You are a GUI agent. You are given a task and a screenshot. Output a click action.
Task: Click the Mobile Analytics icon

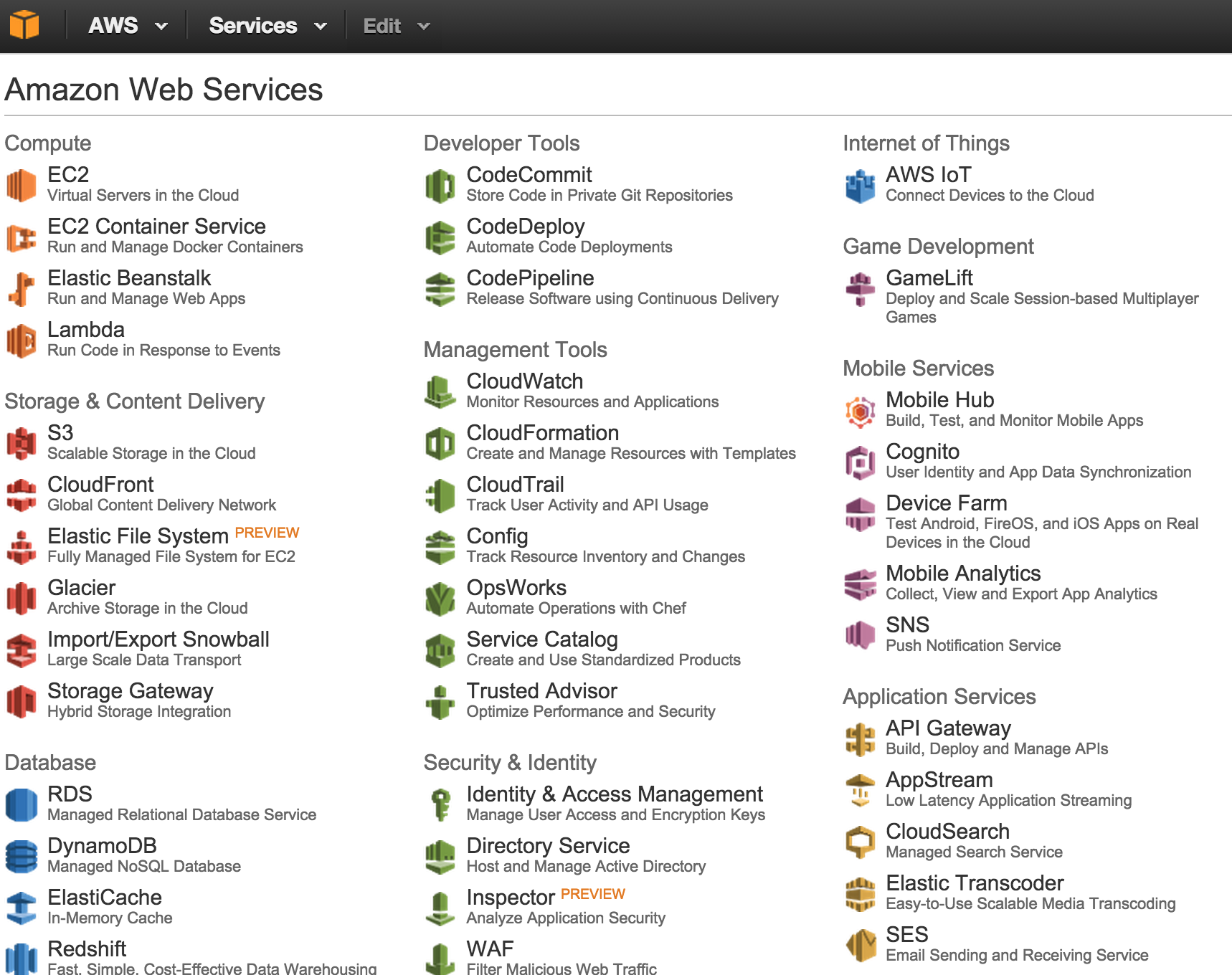click(x=860, y=584)
